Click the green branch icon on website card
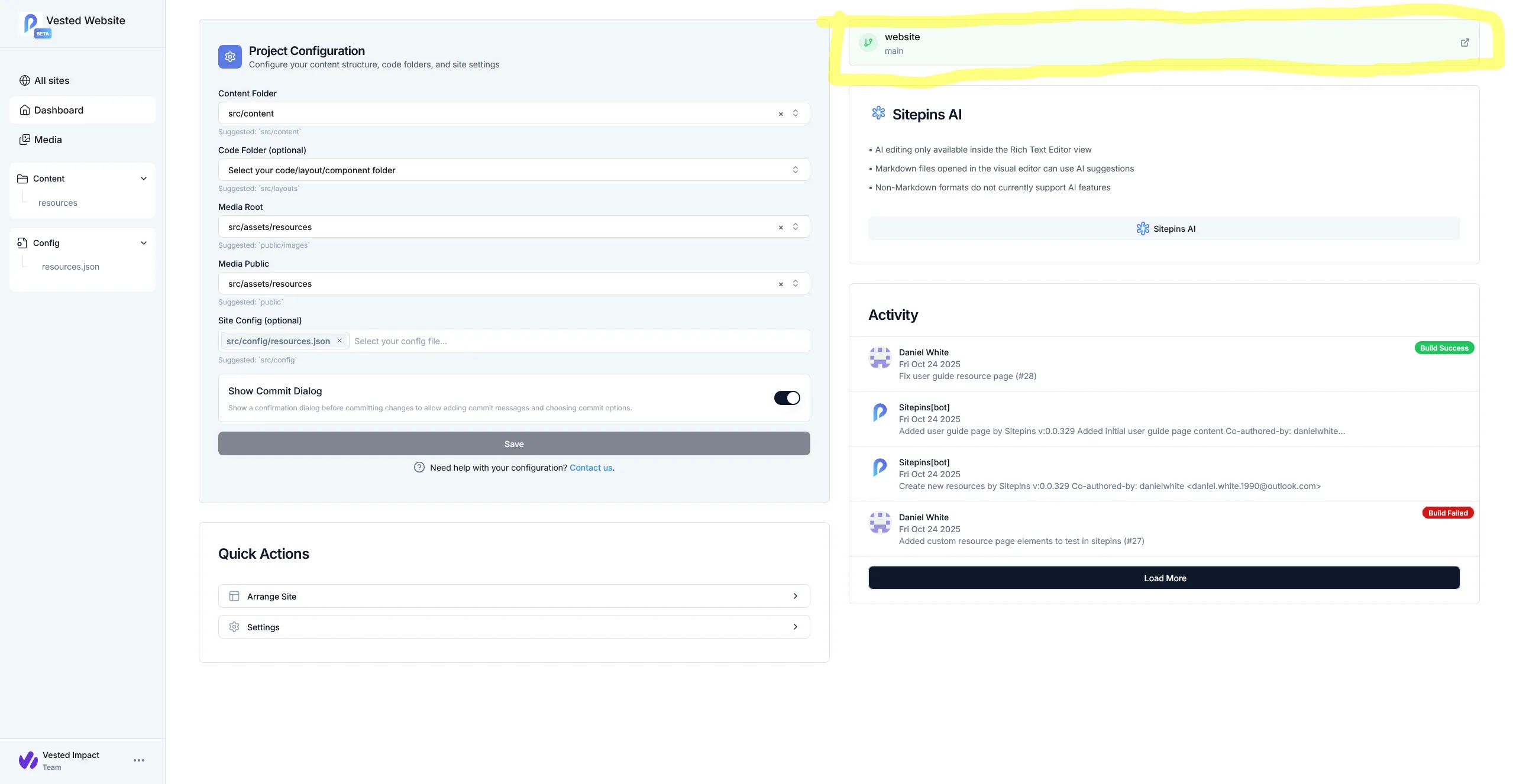 click(x=868, y=42)
